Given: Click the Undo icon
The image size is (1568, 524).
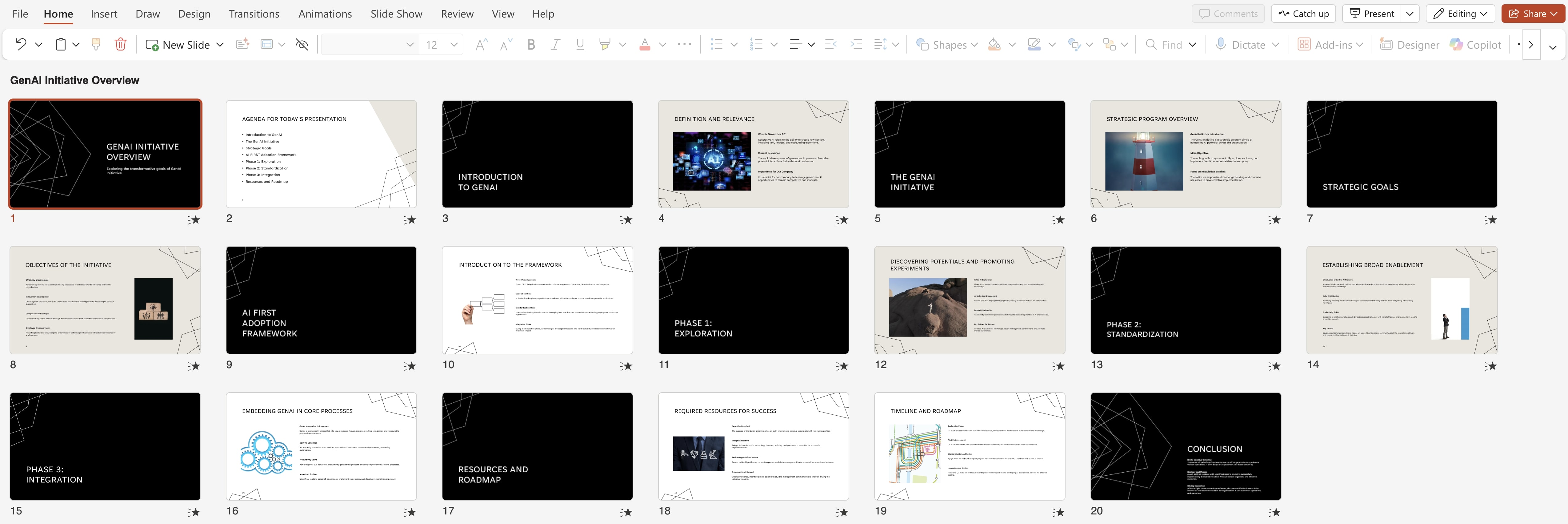Looking at the screenshot, I should 21,44.
